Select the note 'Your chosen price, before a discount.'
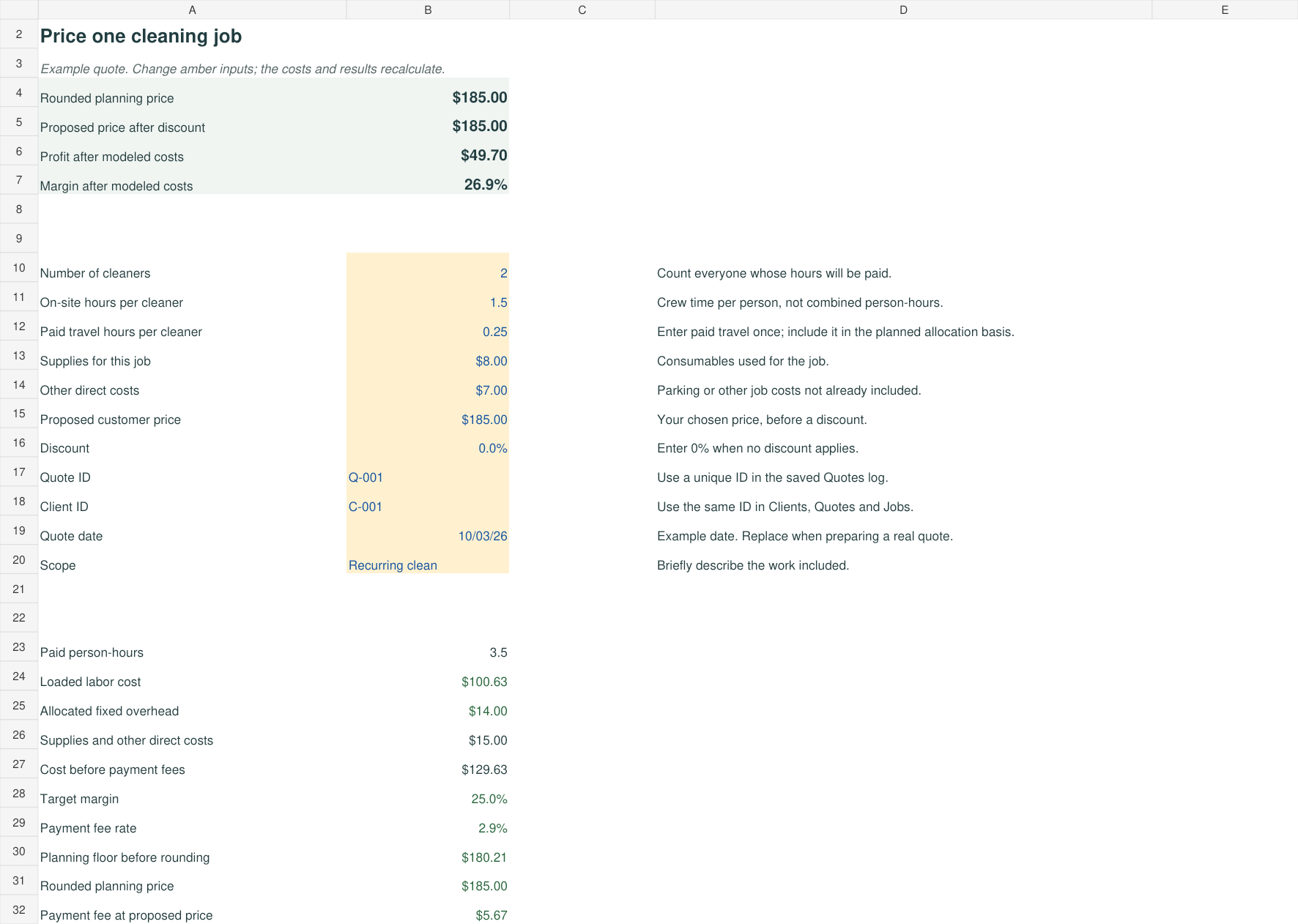Screen dimensions: 1298x924 762,420
